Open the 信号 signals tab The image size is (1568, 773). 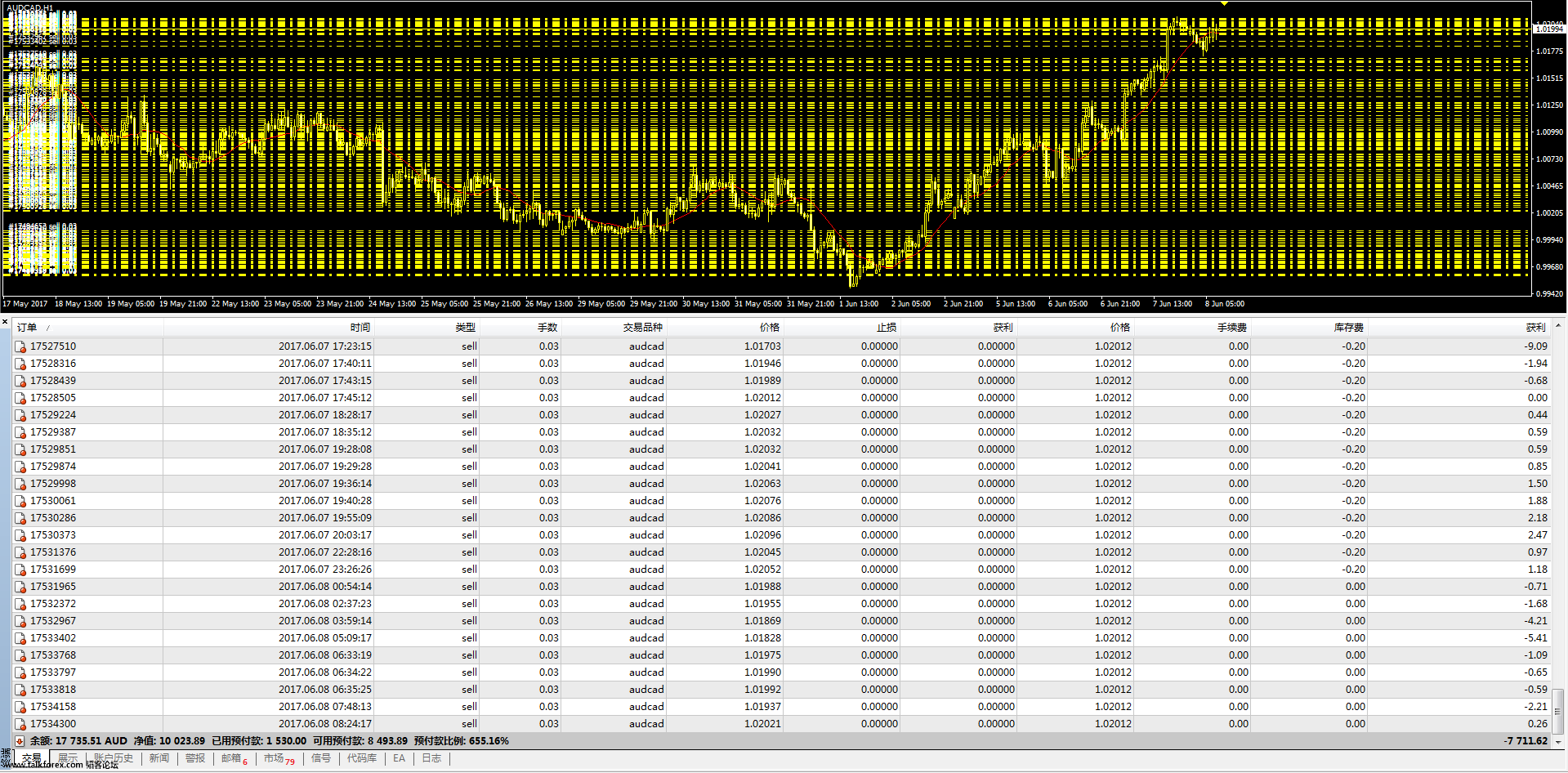pyautogui.click(x=321, y=758)
